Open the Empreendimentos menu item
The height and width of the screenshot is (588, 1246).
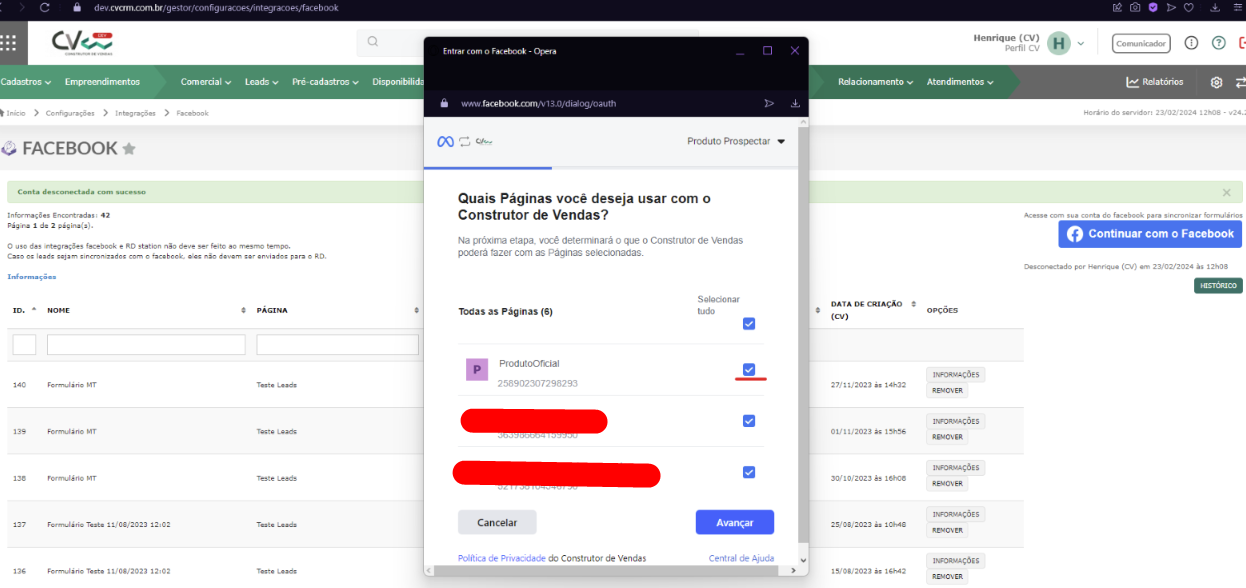tap(102, 82)
